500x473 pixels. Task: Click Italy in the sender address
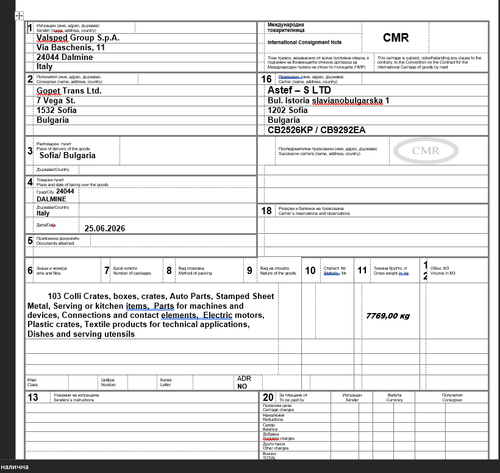coord(44,66)
